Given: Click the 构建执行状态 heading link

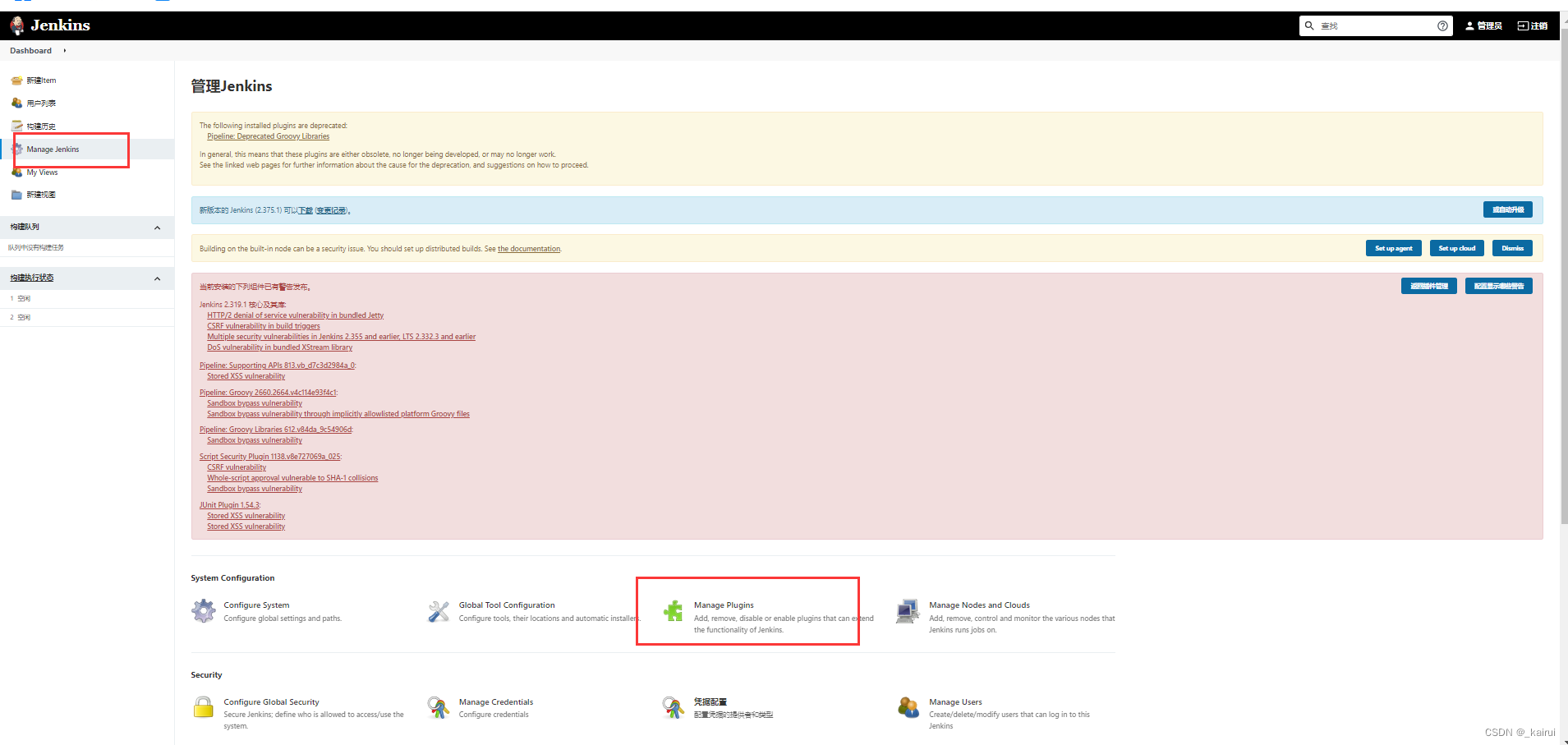Looking at the screenshot, I should point(31,278).
